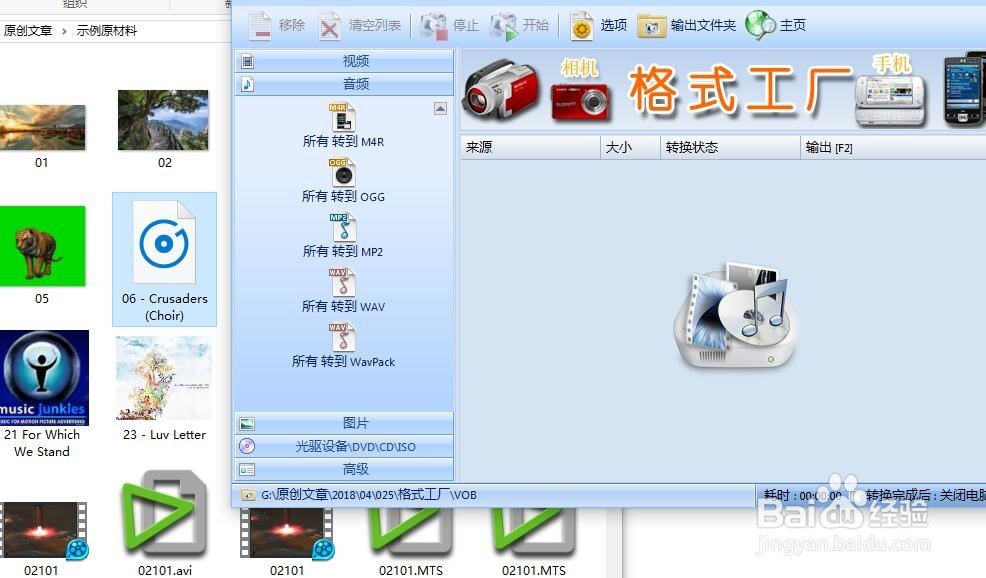Image resolution: width=986 pixels, height=578 pixels.
Task: Open the Output Folder (输出文件夹) icon
Action: (x=651, y=26)
